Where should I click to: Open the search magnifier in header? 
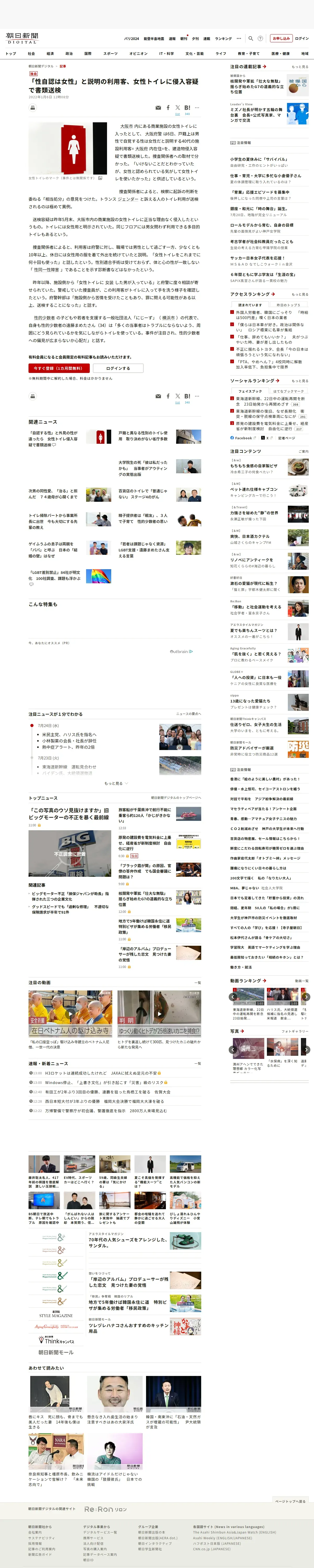pyautogui.click(x=251, y=38)
